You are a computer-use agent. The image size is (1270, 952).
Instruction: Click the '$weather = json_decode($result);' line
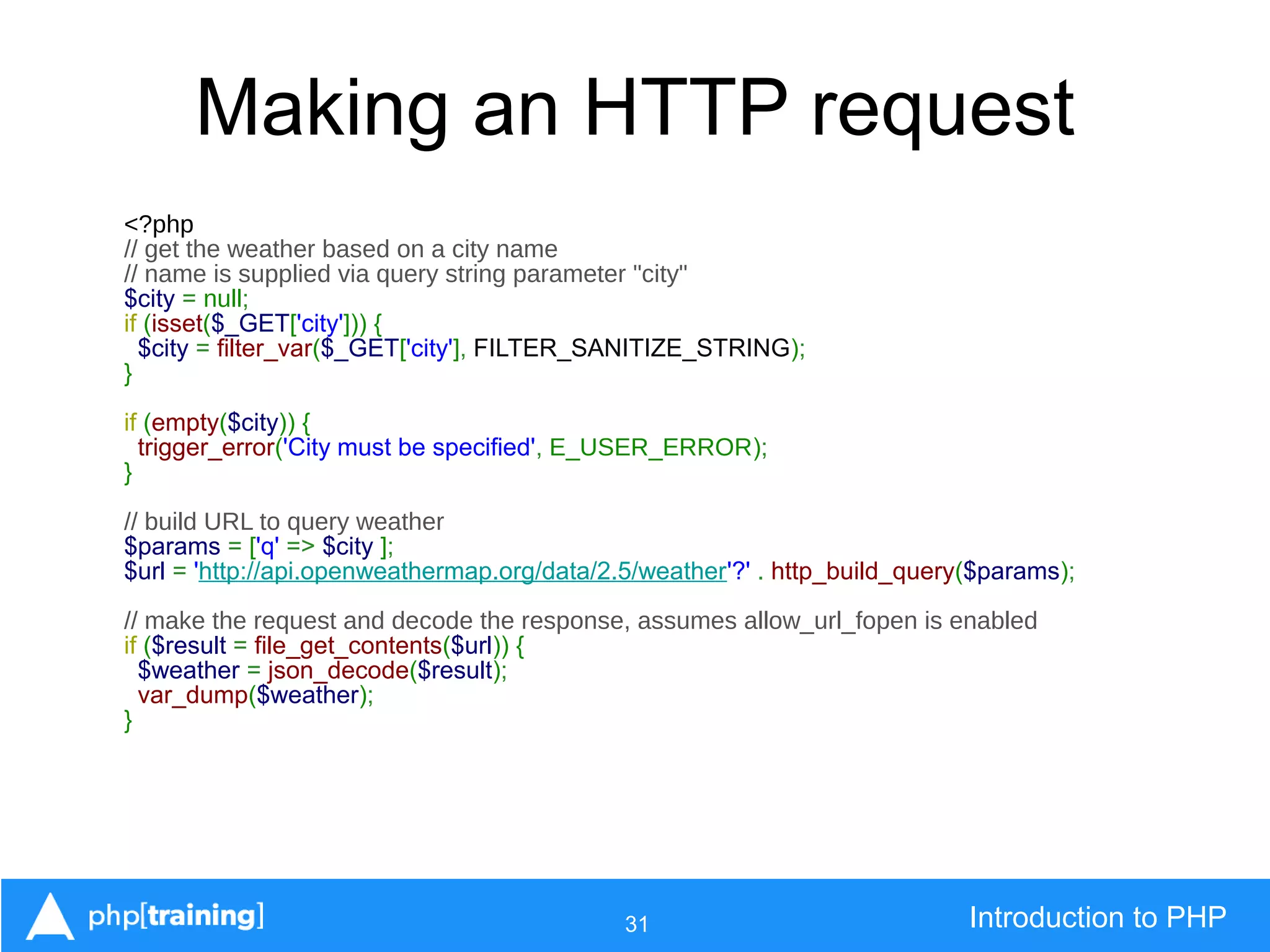(x=322, y=671)
